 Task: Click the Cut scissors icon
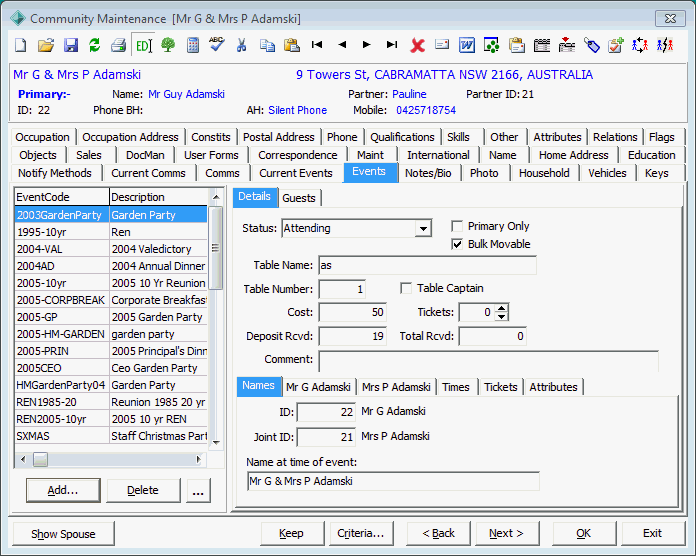click(241, 45)
